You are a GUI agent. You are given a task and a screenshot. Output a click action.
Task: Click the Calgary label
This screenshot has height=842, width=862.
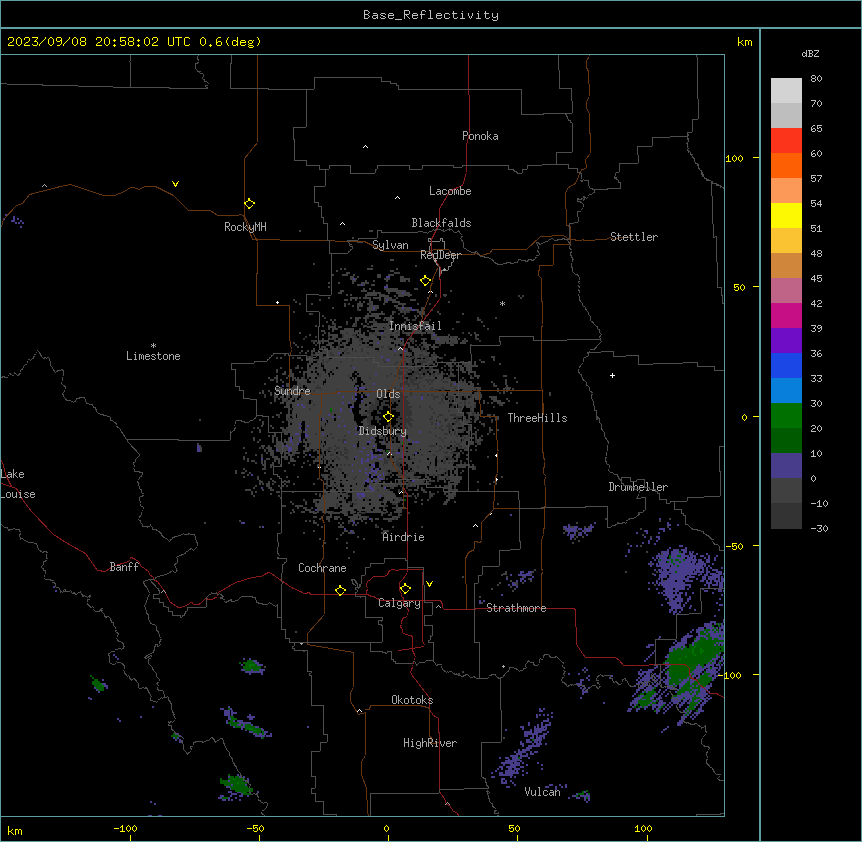[399, 603]
